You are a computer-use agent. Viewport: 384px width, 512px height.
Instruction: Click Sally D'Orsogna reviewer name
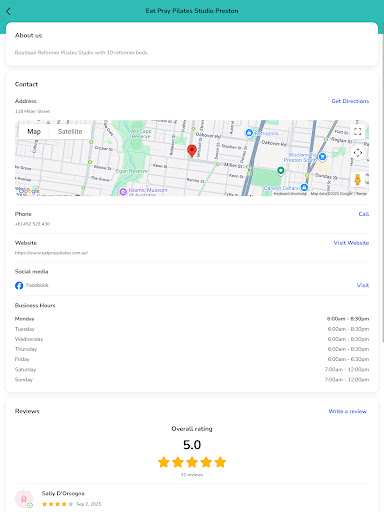click(63, 493)
